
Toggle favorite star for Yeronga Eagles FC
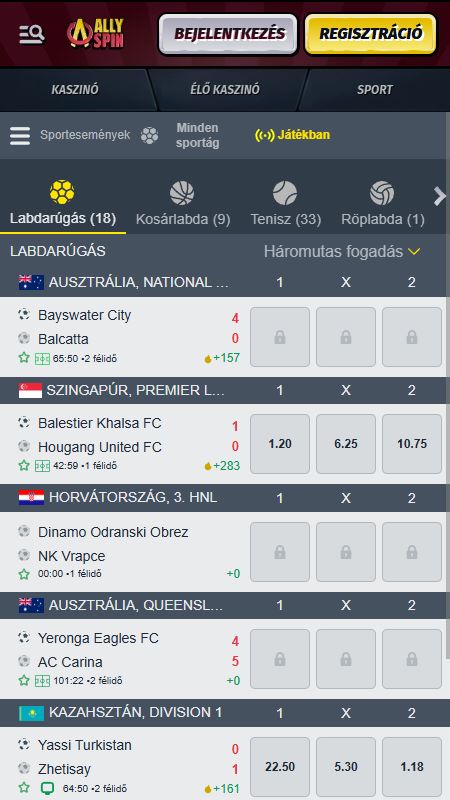[24, 681]
